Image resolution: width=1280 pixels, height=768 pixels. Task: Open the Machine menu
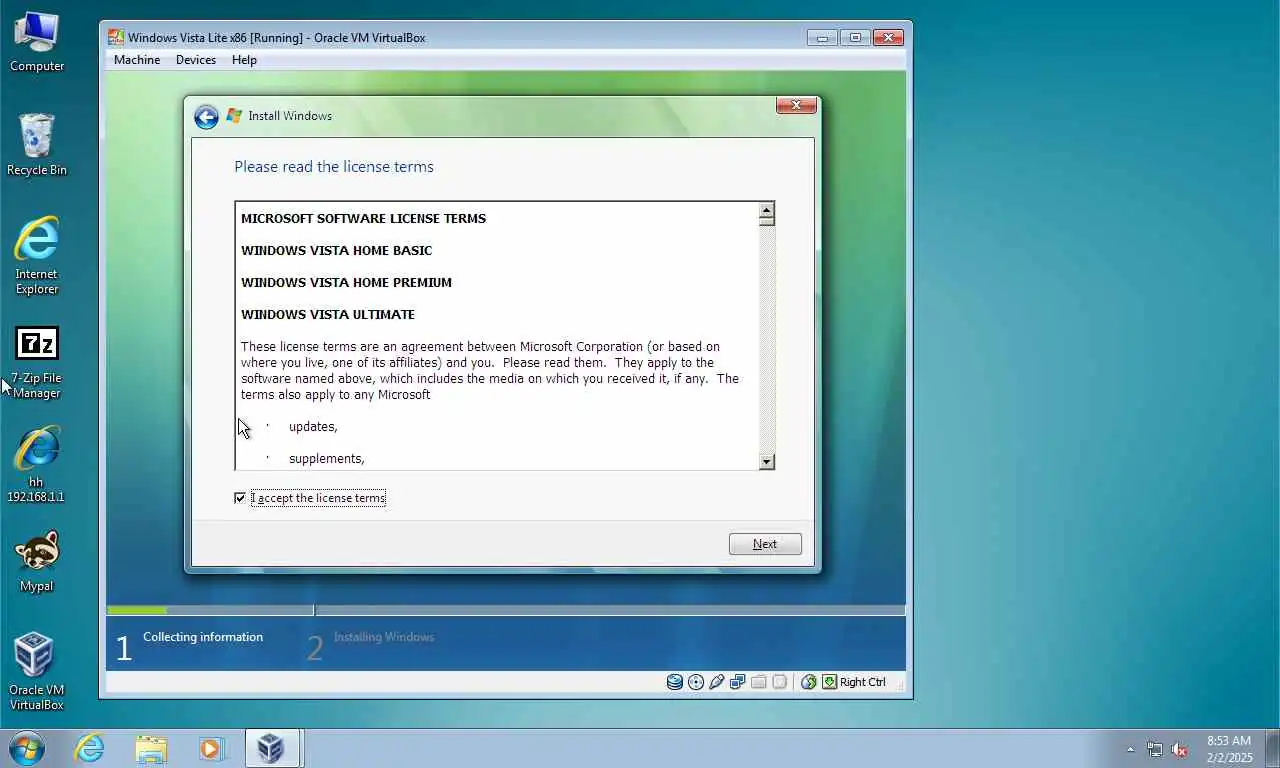[137, 60]
